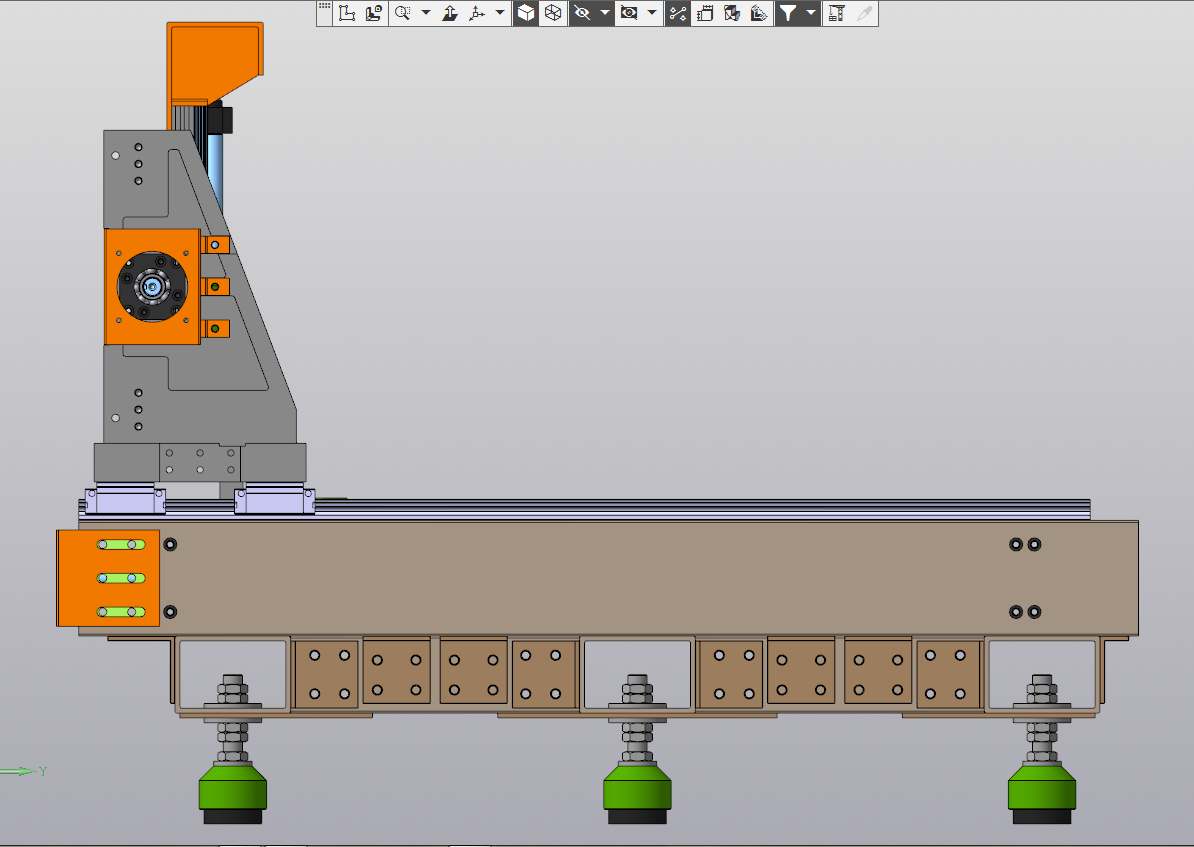The width and height of the screenshot is (1194, 847).
Task: Click the stacked triangle layers icon
Action: (758, 13)
